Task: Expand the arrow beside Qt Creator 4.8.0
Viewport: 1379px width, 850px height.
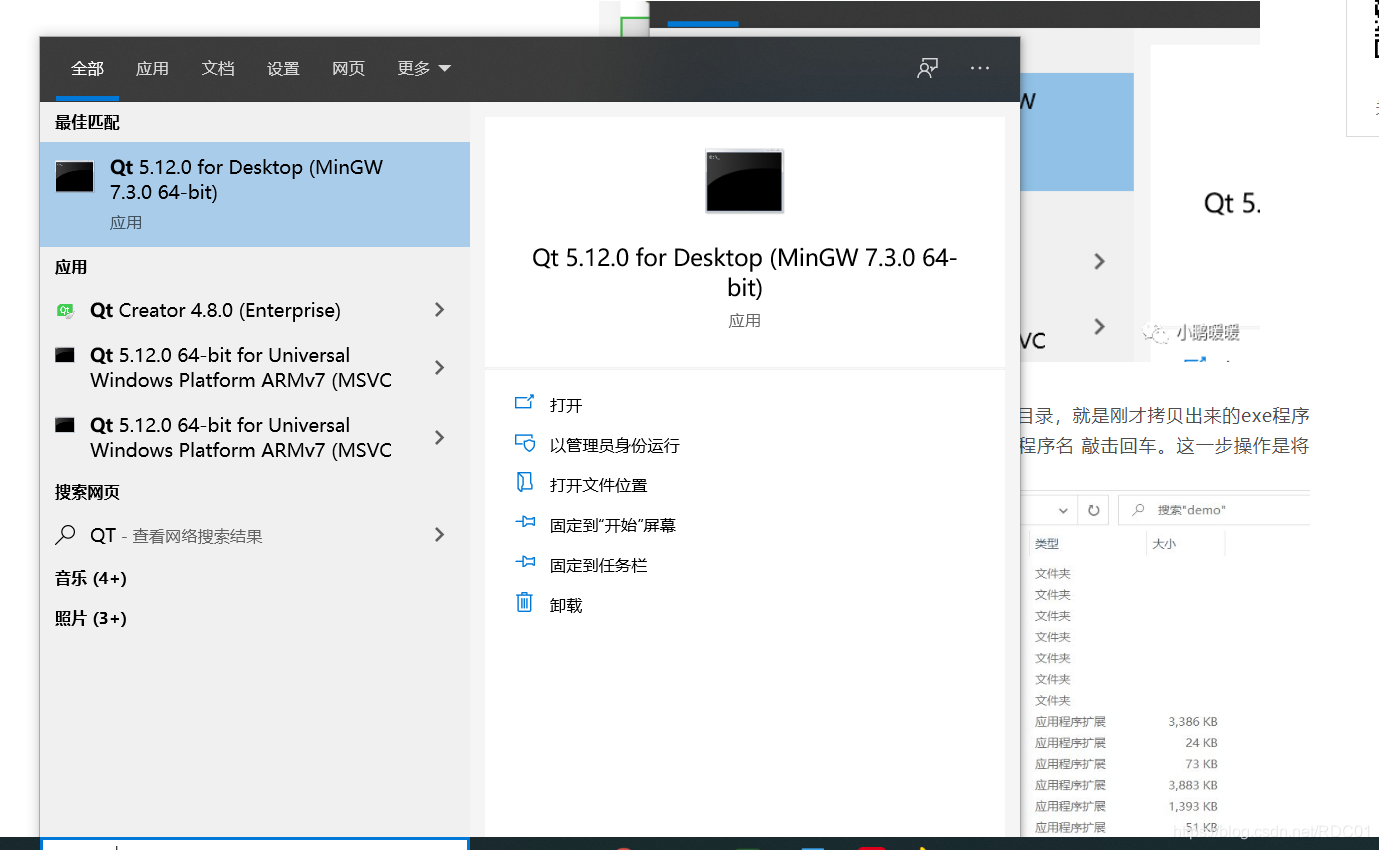Action: (439, 311)
